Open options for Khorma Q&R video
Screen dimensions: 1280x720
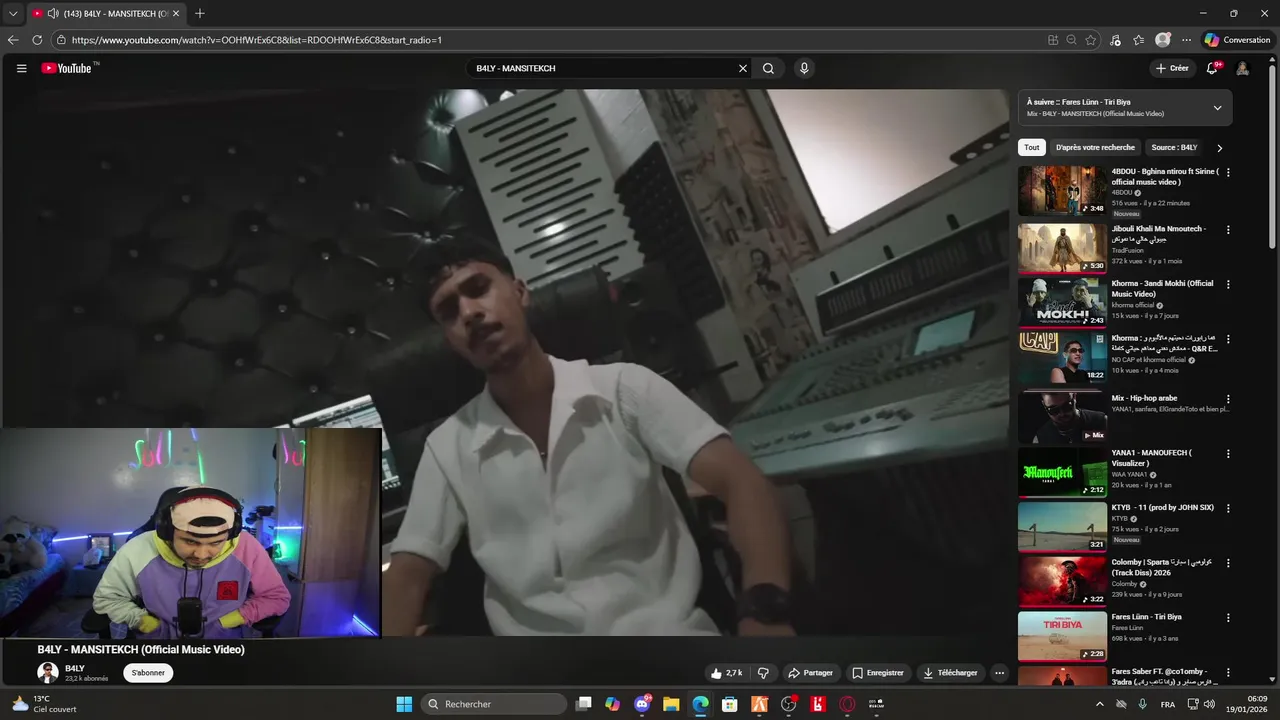coord(1228,339)
